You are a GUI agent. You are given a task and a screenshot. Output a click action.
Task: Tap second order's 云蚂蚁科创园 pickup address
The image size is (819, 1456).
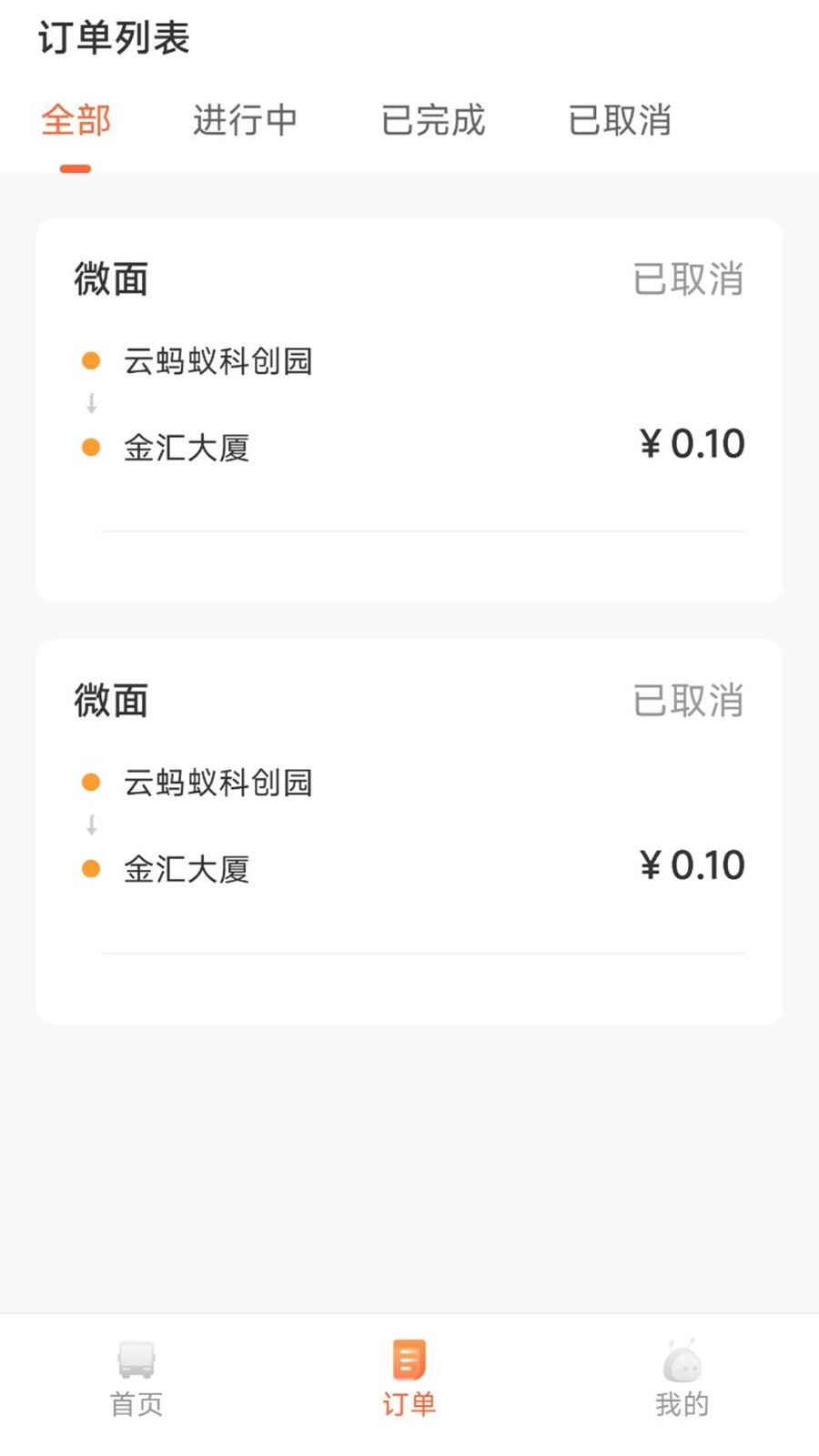coord(218,783)
